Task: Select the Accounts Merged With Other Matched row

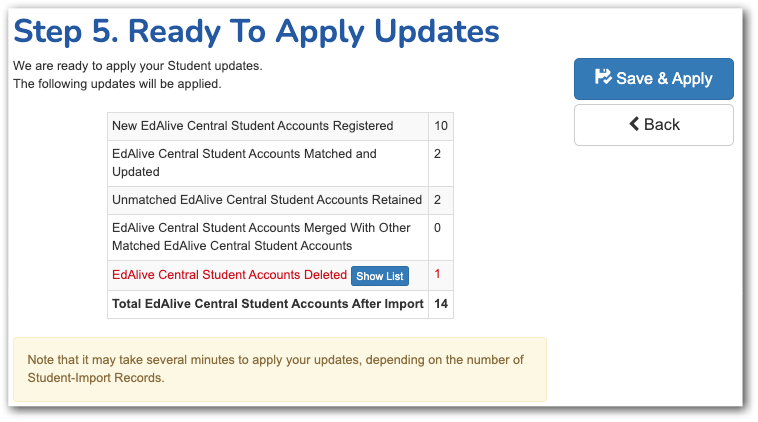Action: [x=280, y=237]
